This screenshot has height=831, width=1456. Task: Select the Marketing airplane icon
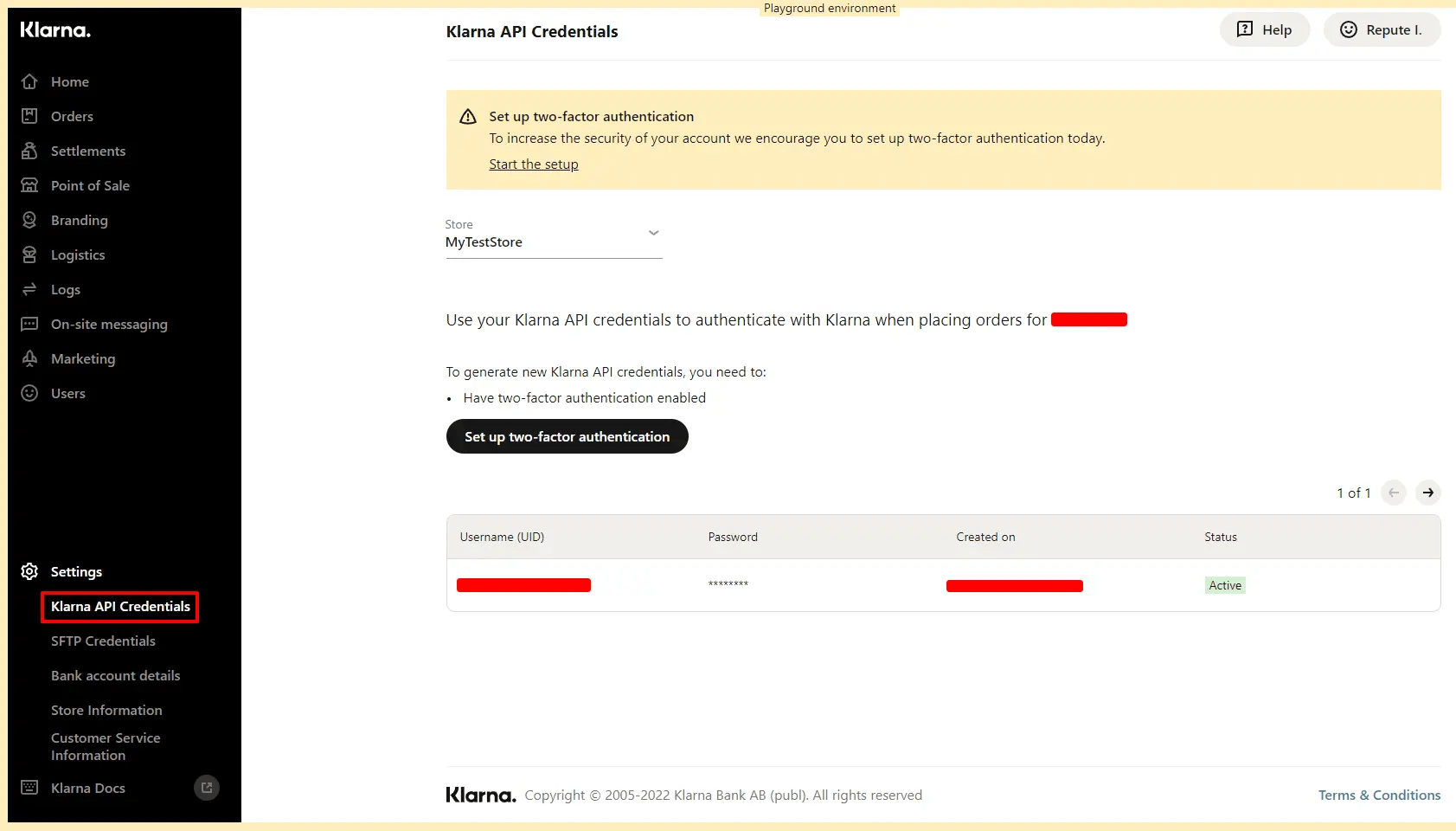pyautogui.click(x=29, y=358)
